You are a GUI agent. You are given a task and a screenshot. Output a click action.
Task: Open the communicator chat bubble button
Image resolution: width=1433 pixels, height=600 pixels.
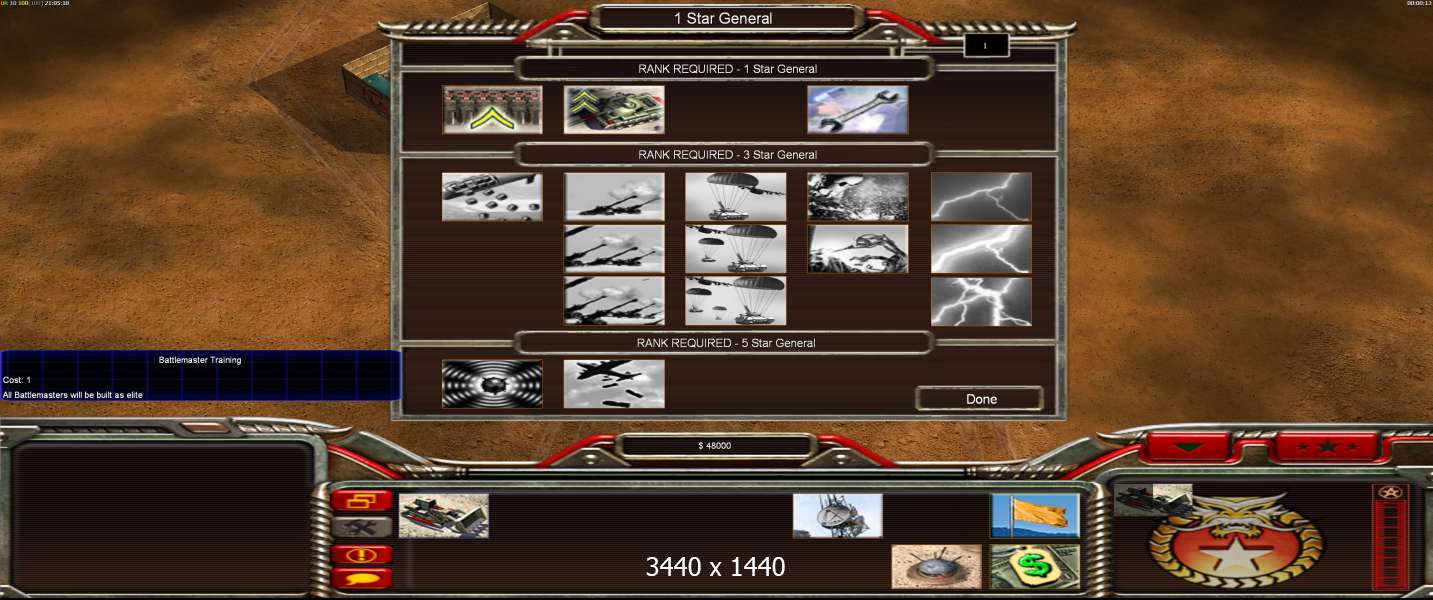(x=361, y=578)
